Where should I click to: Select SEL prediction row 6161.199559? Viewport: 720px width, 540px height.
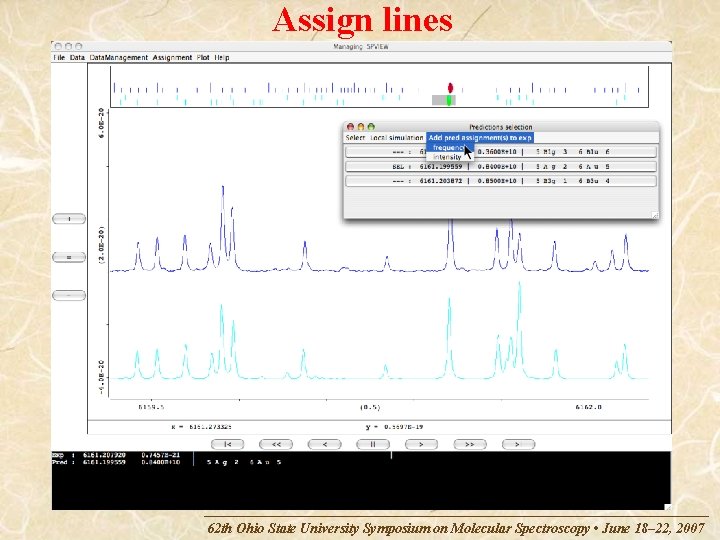(501, 166)
